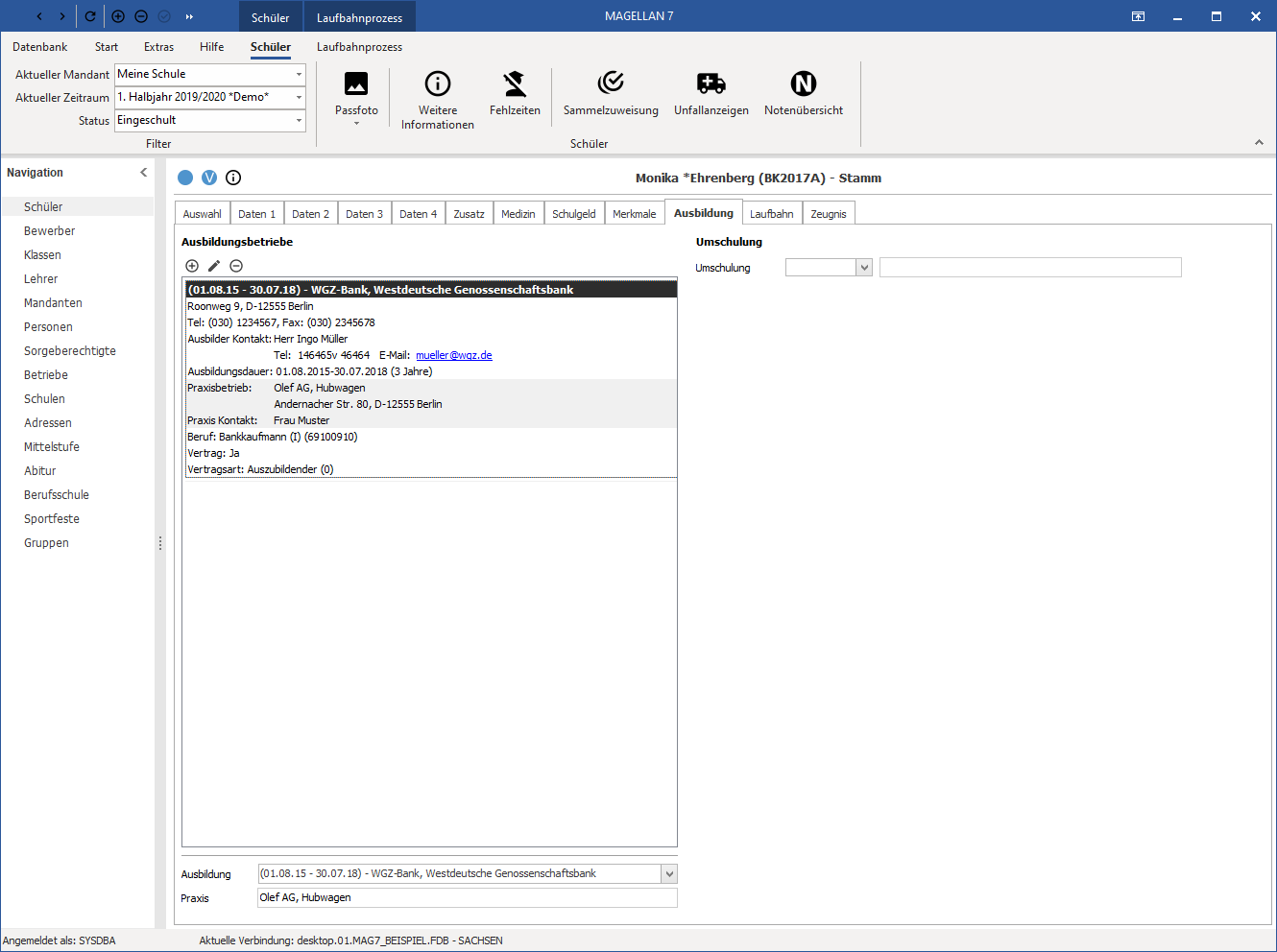Open the Notenübersicht grade overview

804,95
